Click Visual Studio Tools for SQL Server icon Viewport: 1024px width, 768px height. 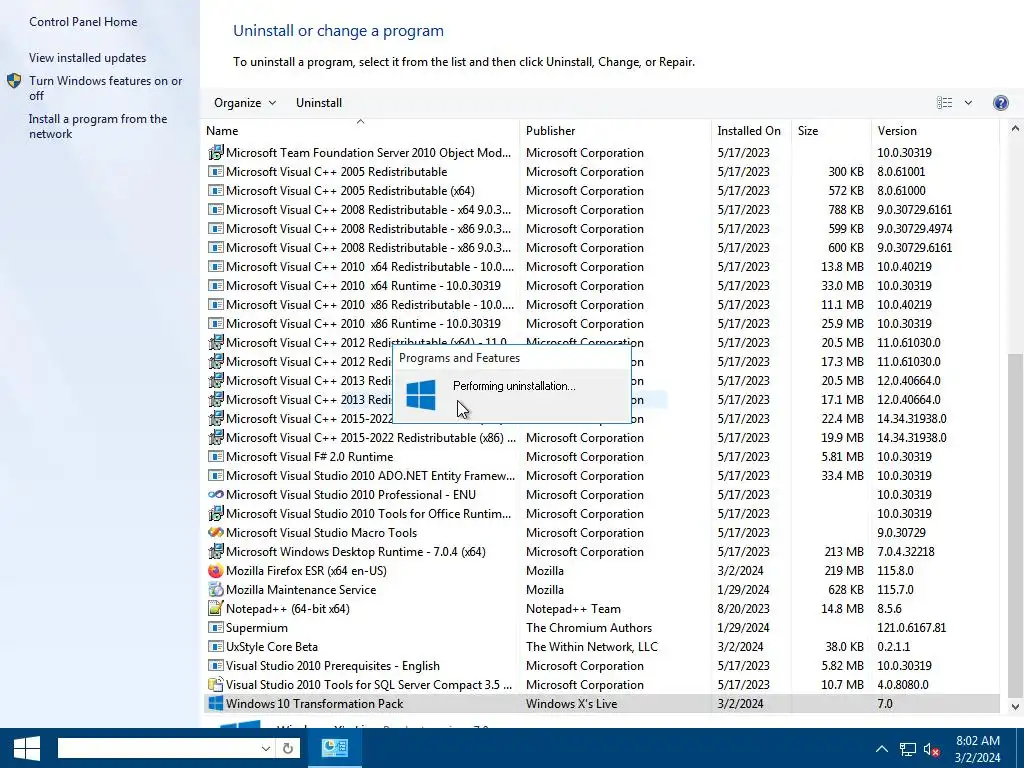(x=216, y=684)
